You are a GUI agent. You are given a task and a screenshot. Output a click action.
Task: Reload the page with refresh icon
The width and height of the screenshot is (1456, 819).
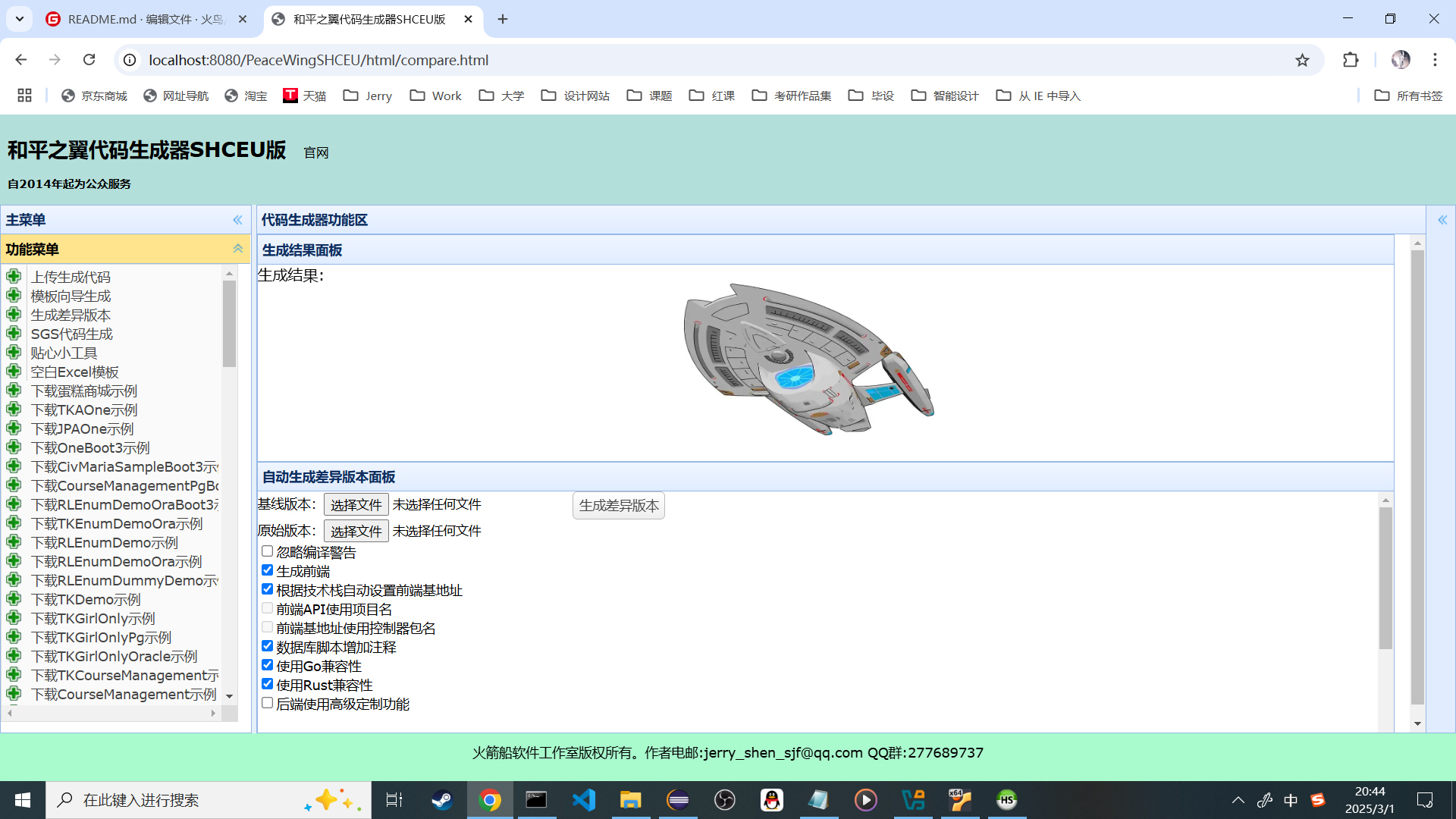pos(89,60)
